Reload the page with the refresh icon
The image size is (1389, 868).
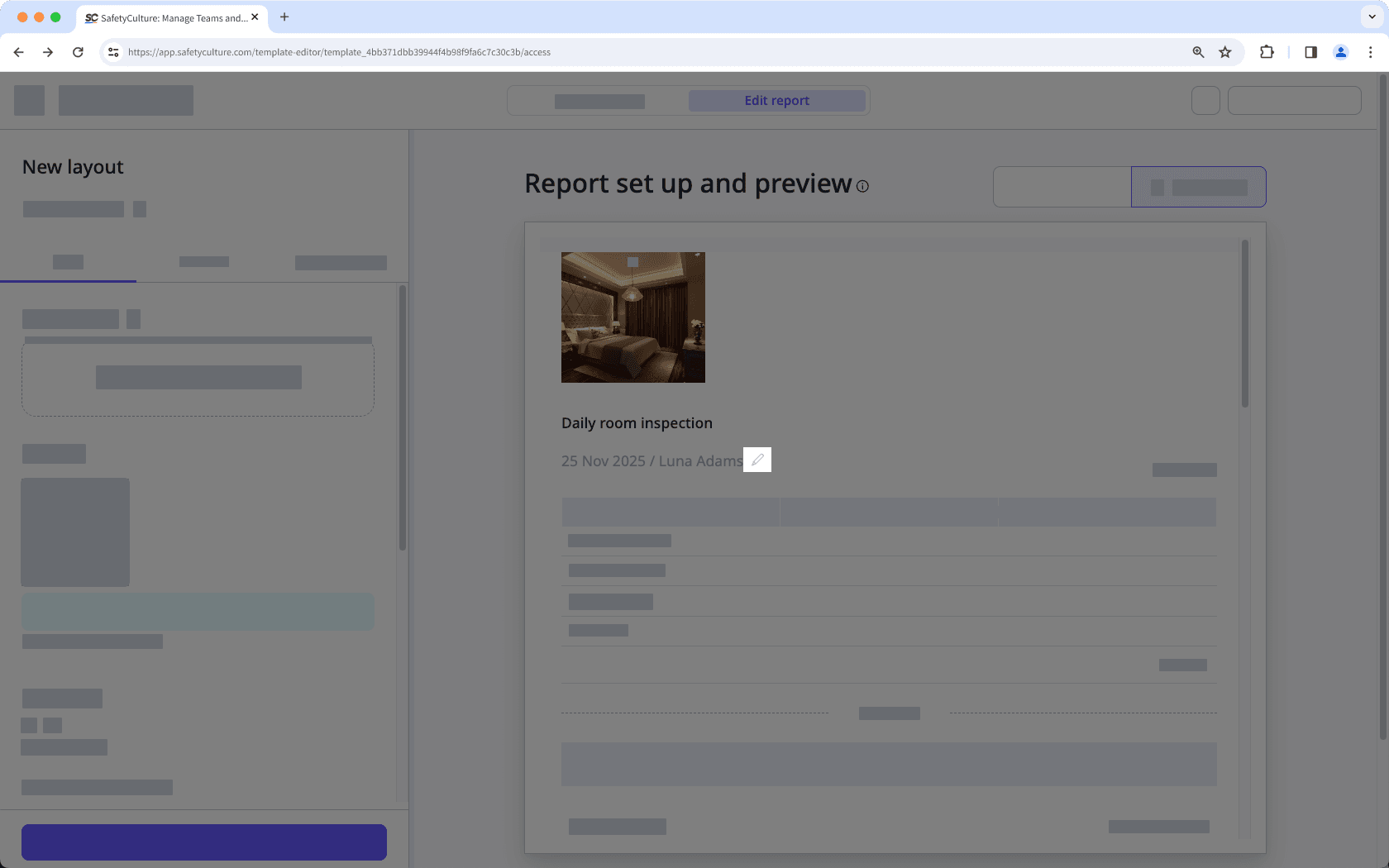pyautogui.click(x=78, y=51)
